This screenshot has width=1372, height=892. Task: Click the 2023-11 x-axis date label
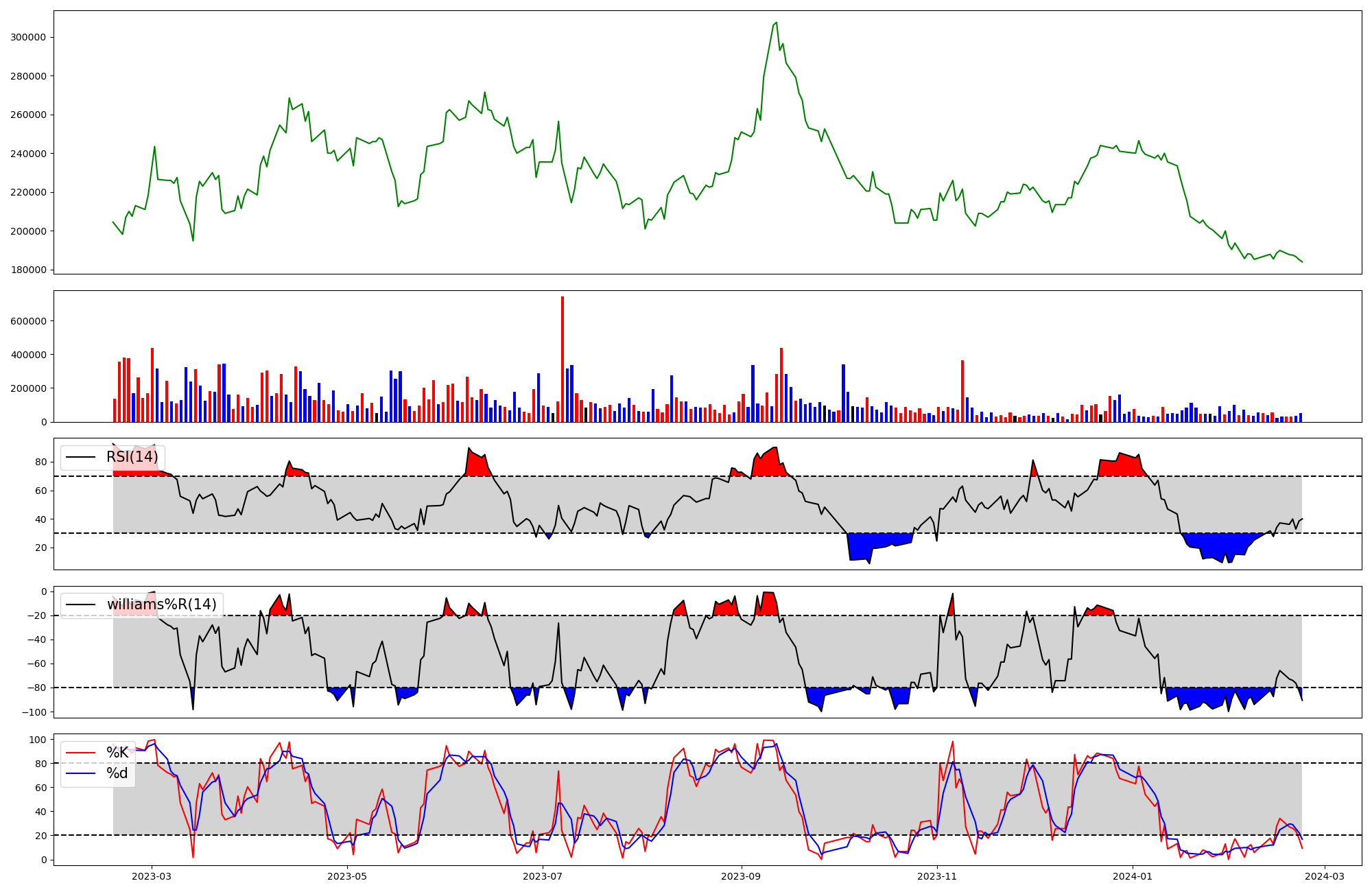936,876
